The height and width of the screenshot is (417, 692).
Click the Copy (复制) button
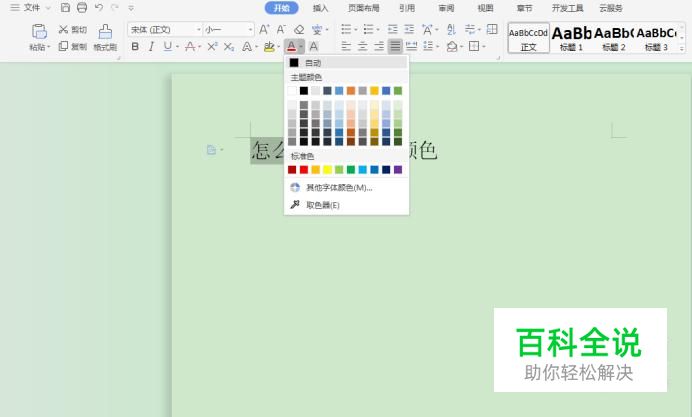pyautogui.click(x=73, y=46)
